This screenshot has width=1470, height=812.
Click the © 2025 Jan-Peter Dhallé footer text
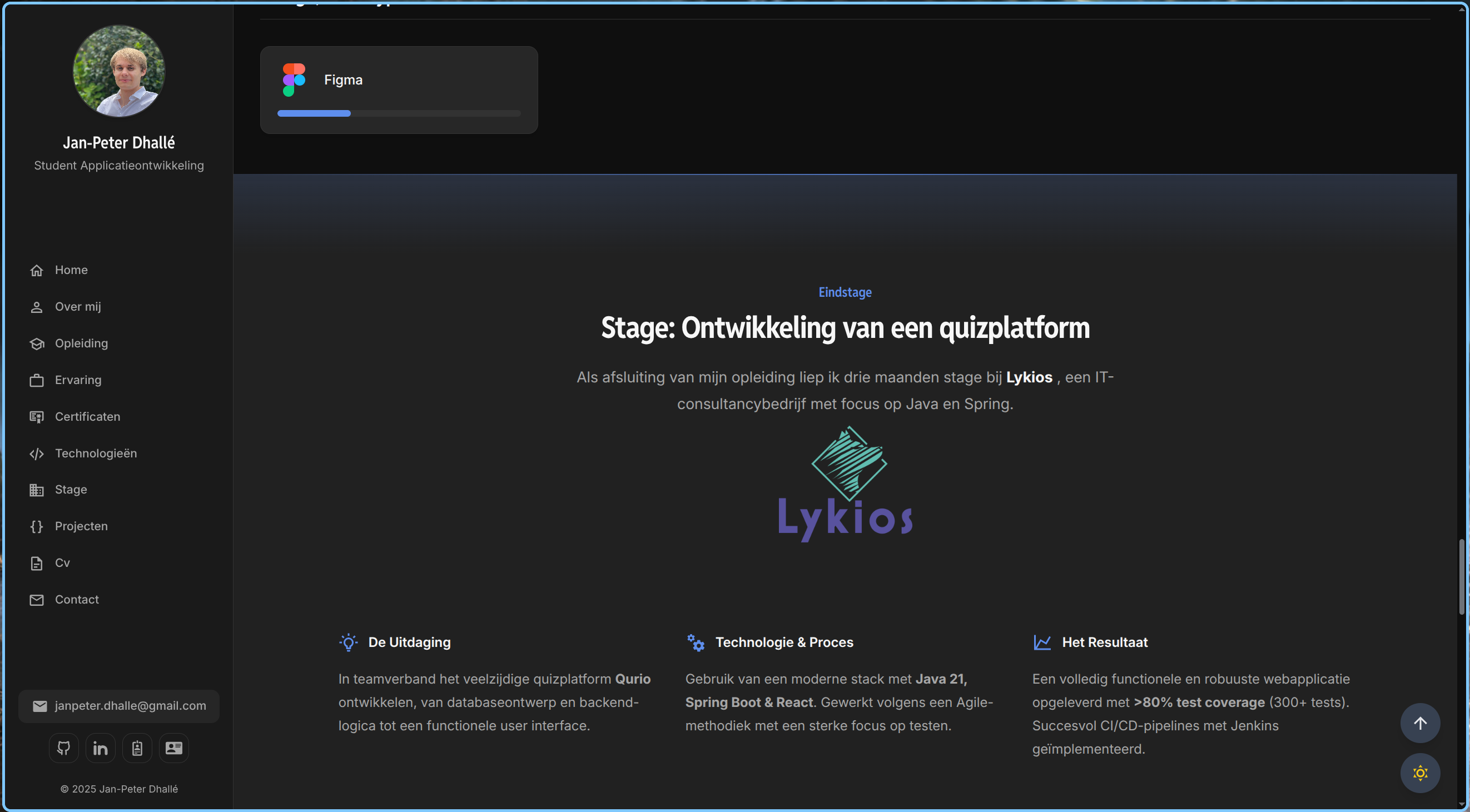click(118, 789)
